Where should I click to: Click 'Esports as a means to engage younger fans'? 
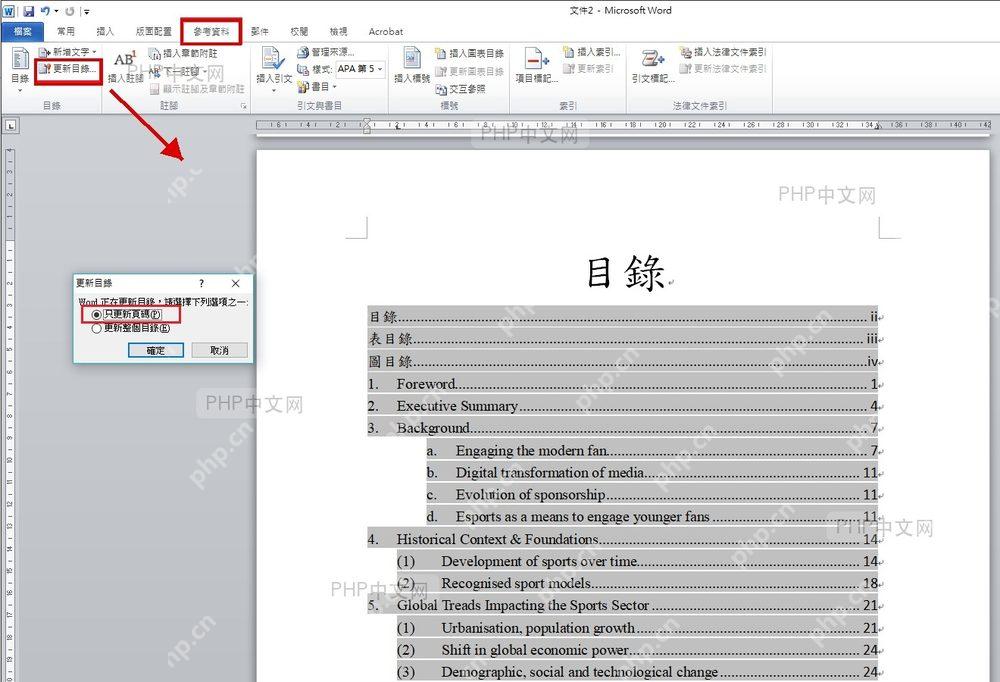(652, 516)
